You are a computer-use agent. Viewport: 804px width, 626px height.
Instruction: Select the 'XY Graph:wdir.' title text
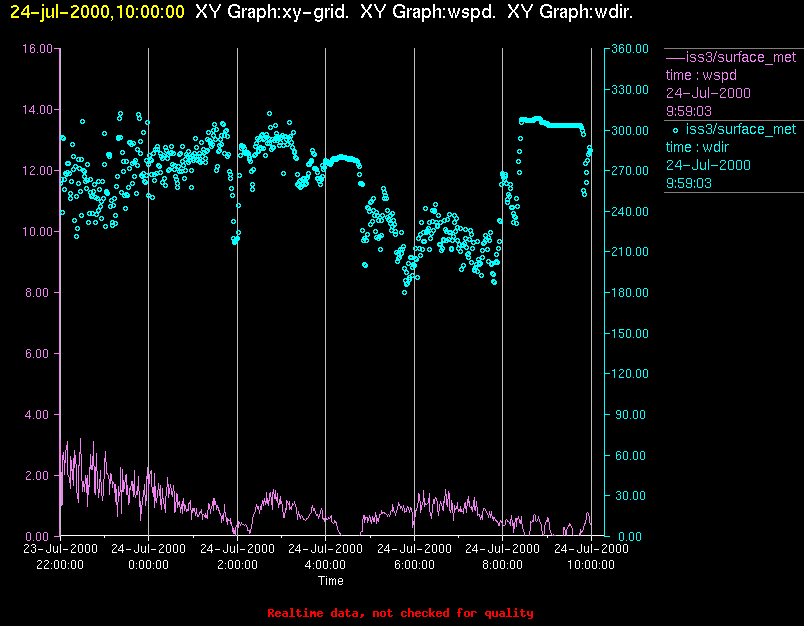coord(570,12)
